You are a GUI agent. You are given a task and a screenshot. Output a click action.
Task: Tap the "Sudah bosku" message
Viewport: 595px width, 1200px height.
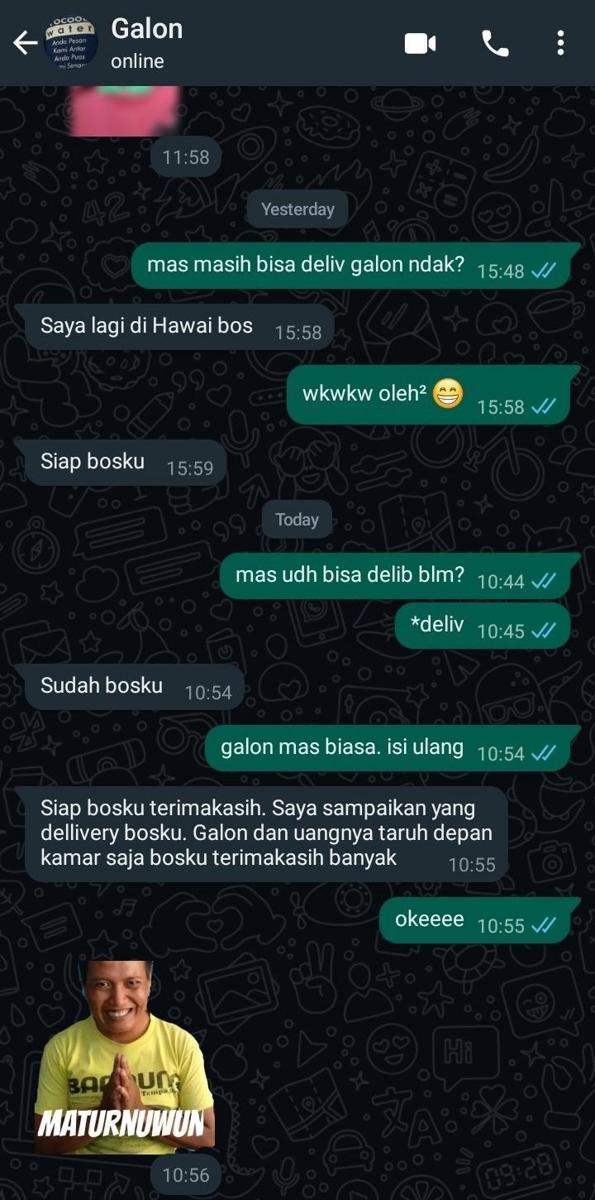[x=133, y=687]
